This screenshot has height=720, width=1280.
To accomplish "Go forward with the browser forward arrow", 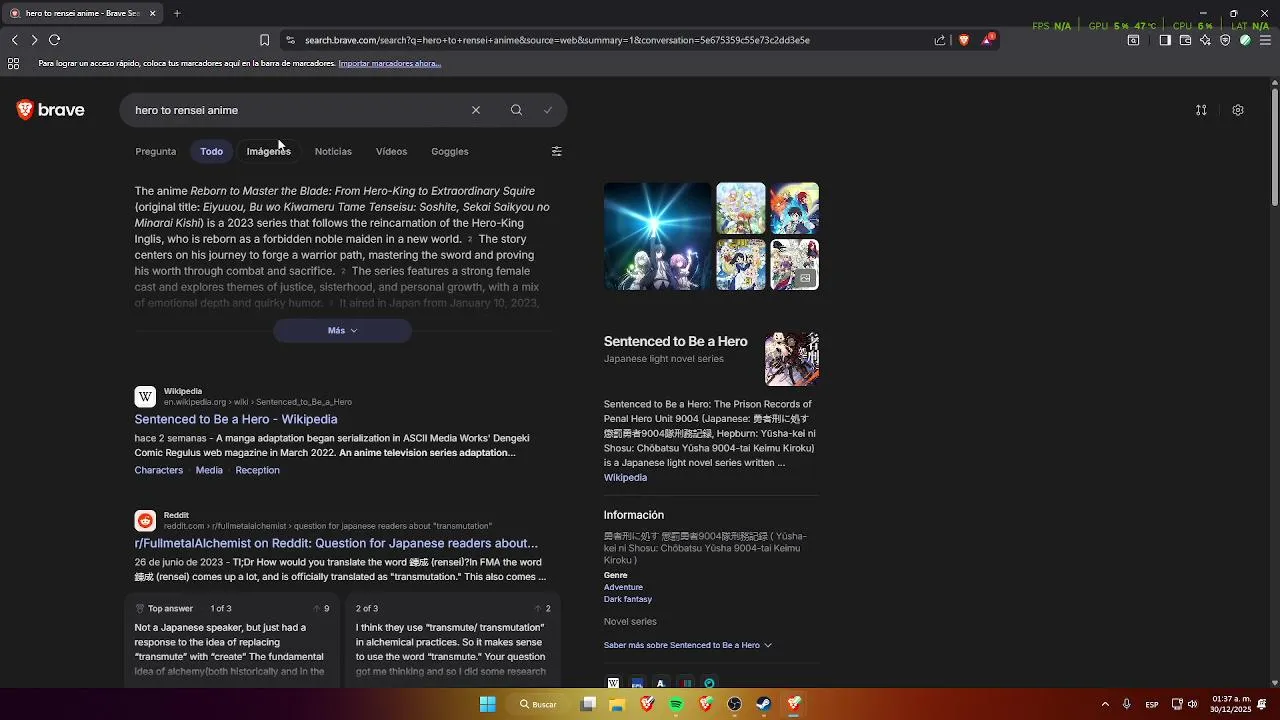I will tap(34, 40).
